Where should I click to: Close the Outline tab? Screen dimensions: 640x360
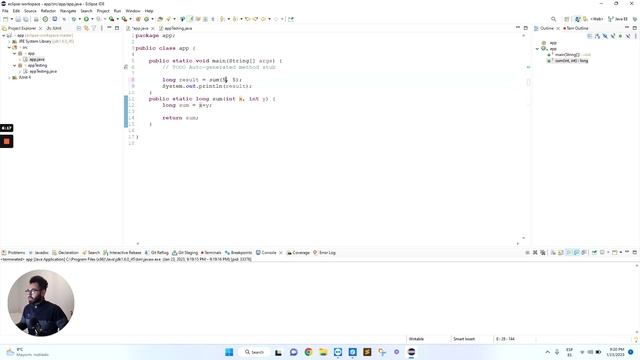coord(558,28)
